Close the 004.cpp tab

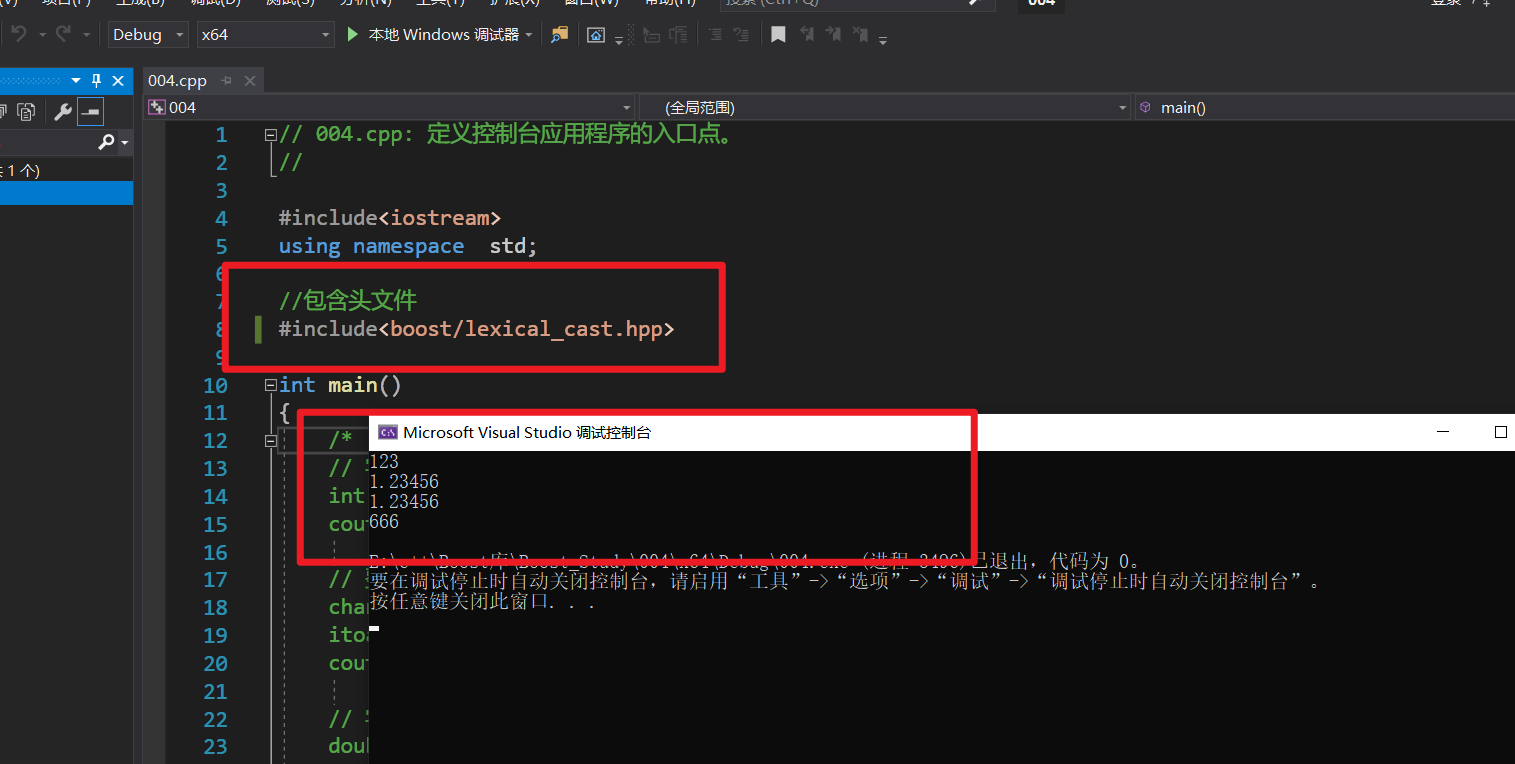(250, 81)
